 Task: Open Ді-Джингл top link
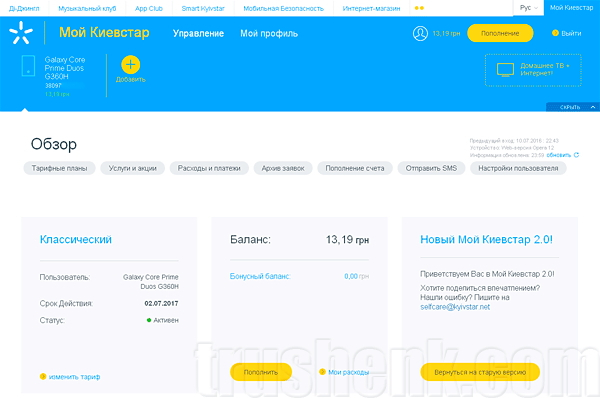point(24,8)
